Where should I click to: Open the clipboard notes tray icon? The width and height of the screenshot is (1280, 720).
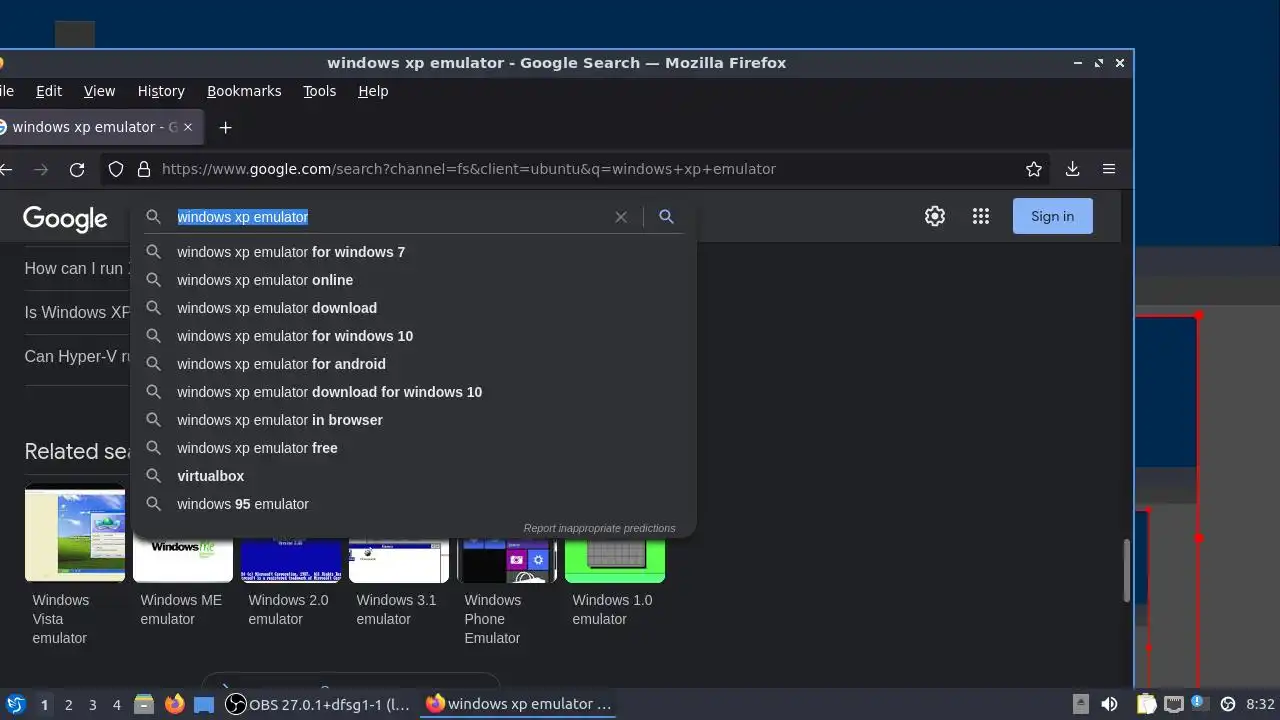1146,704
